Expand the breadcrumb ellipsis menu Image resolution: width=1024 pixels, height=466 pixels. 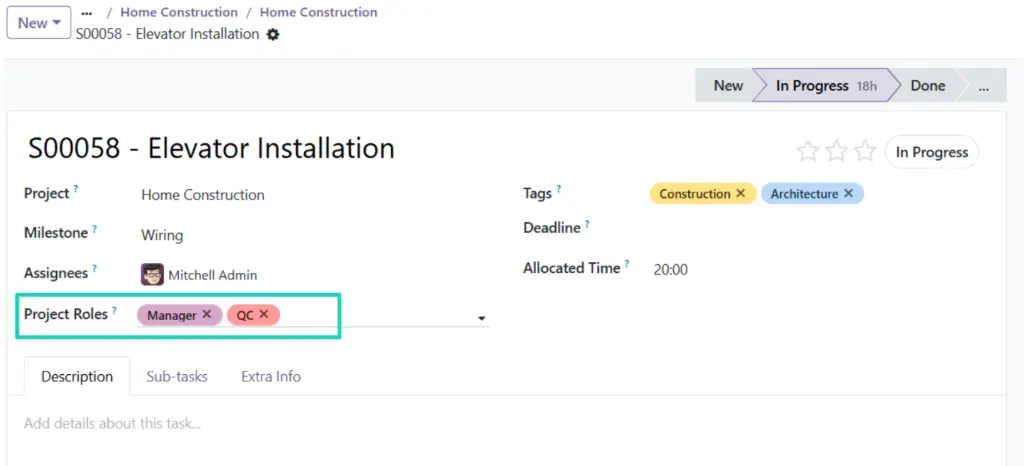87,12
